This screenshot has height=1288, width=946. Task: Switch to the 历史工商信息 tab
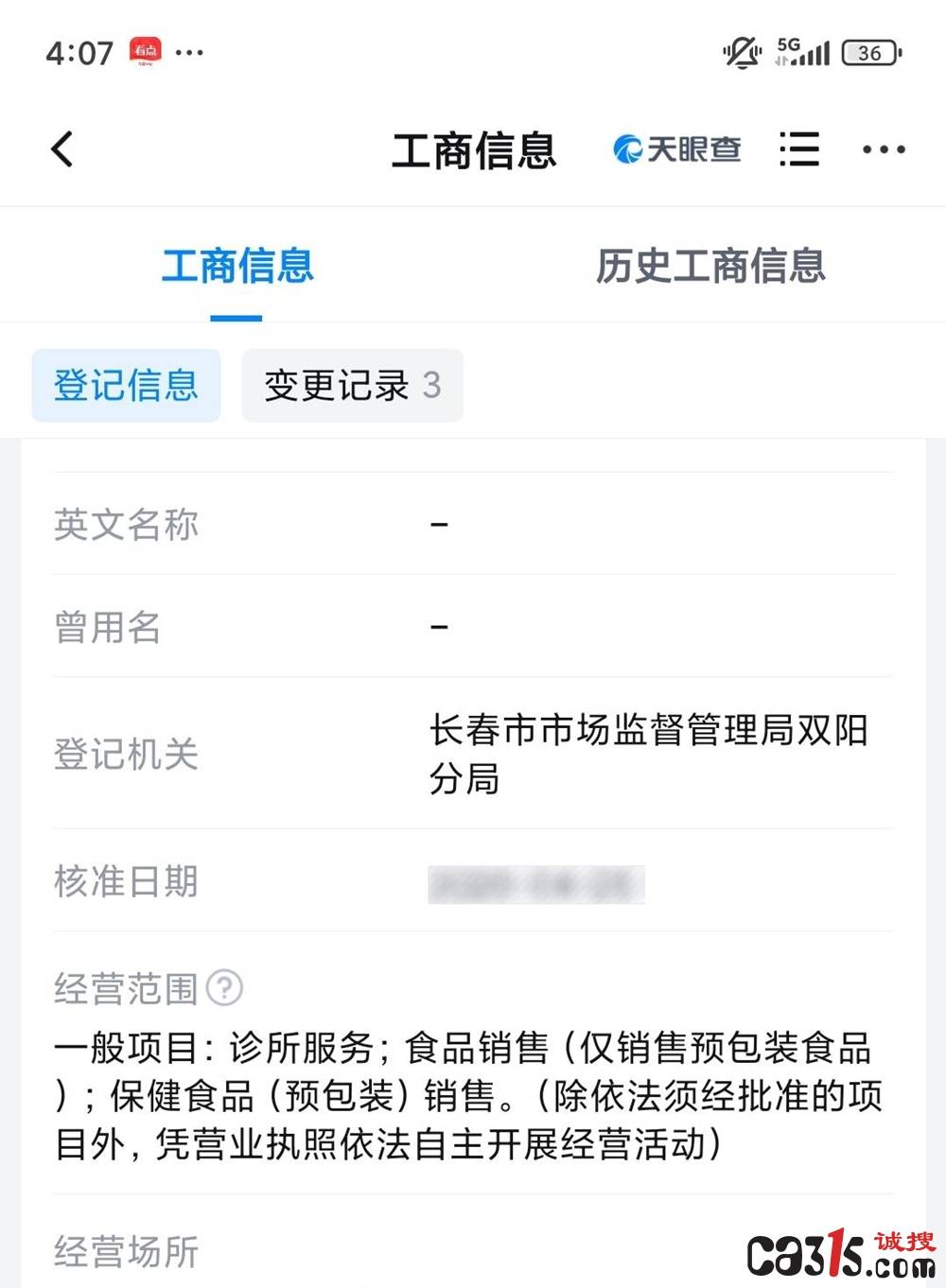coord(711,267)
